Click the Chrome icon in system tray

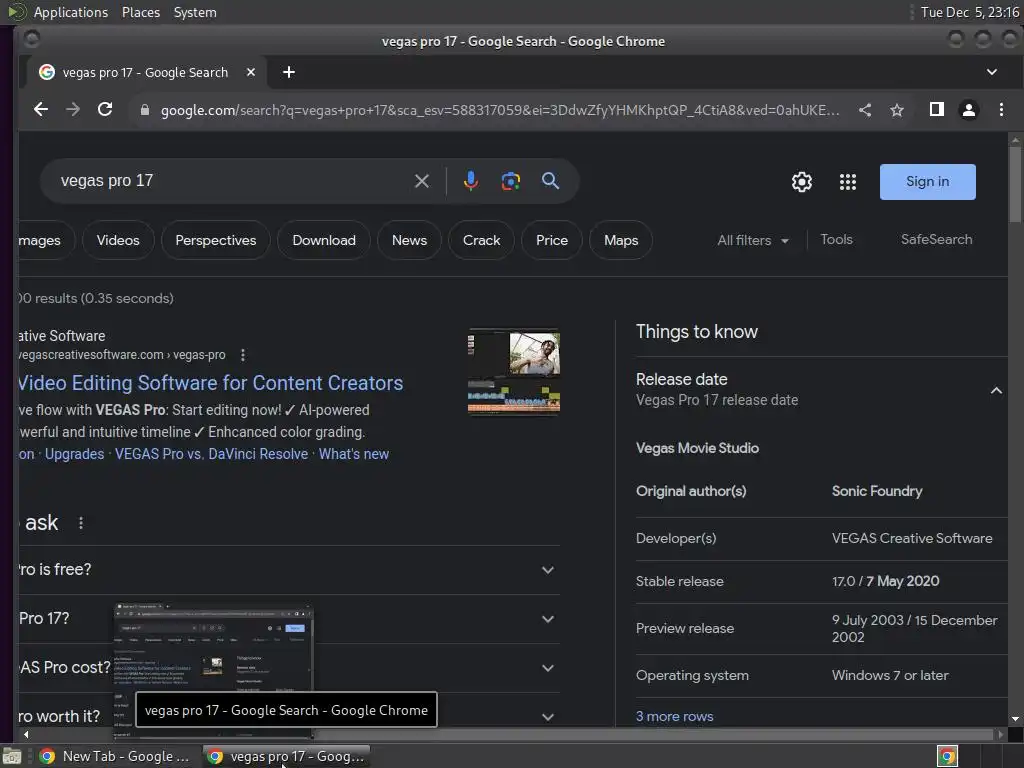[947, 756]
